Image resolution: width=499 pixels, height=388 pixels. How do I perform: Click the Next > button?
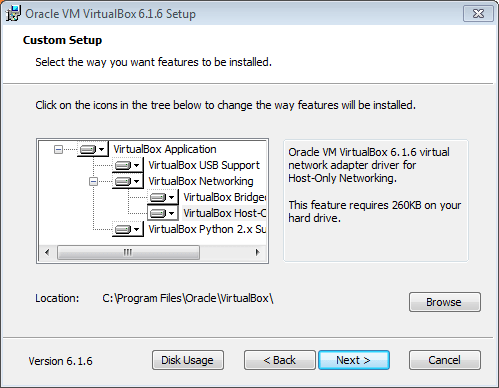tap(354, 360)
